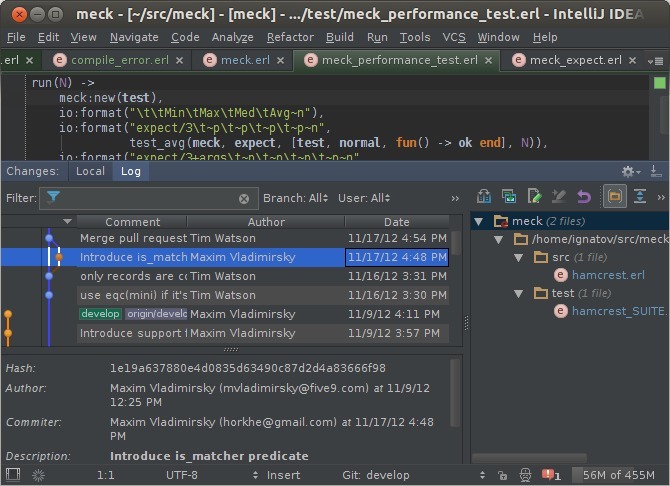Click the Expand/Collapse all tree icon
The width and height of the screenshot is (670, 486).
point(640,197)
